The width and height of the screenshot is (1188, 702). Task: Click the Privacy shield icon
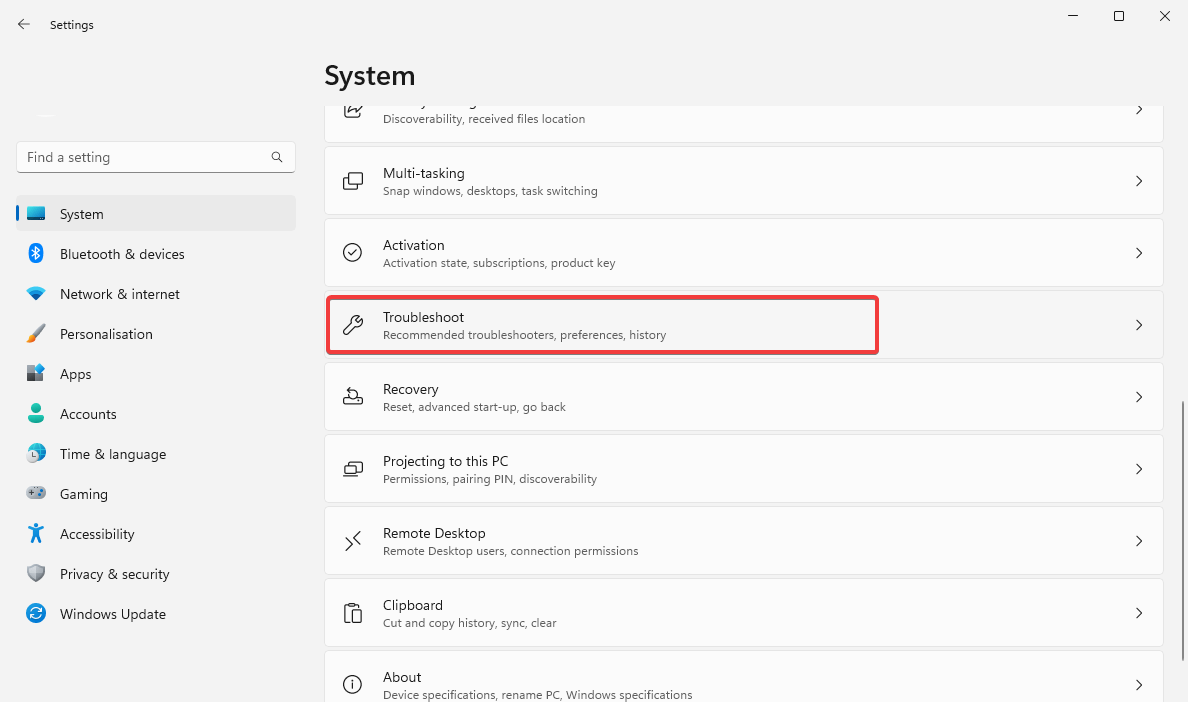[x=36, y=573]
